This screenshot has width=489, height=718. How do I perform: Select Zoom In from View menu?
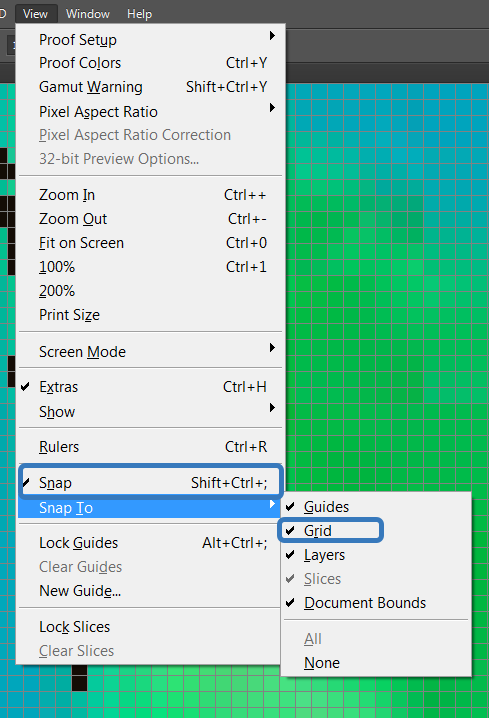click(x=150, y=195)
